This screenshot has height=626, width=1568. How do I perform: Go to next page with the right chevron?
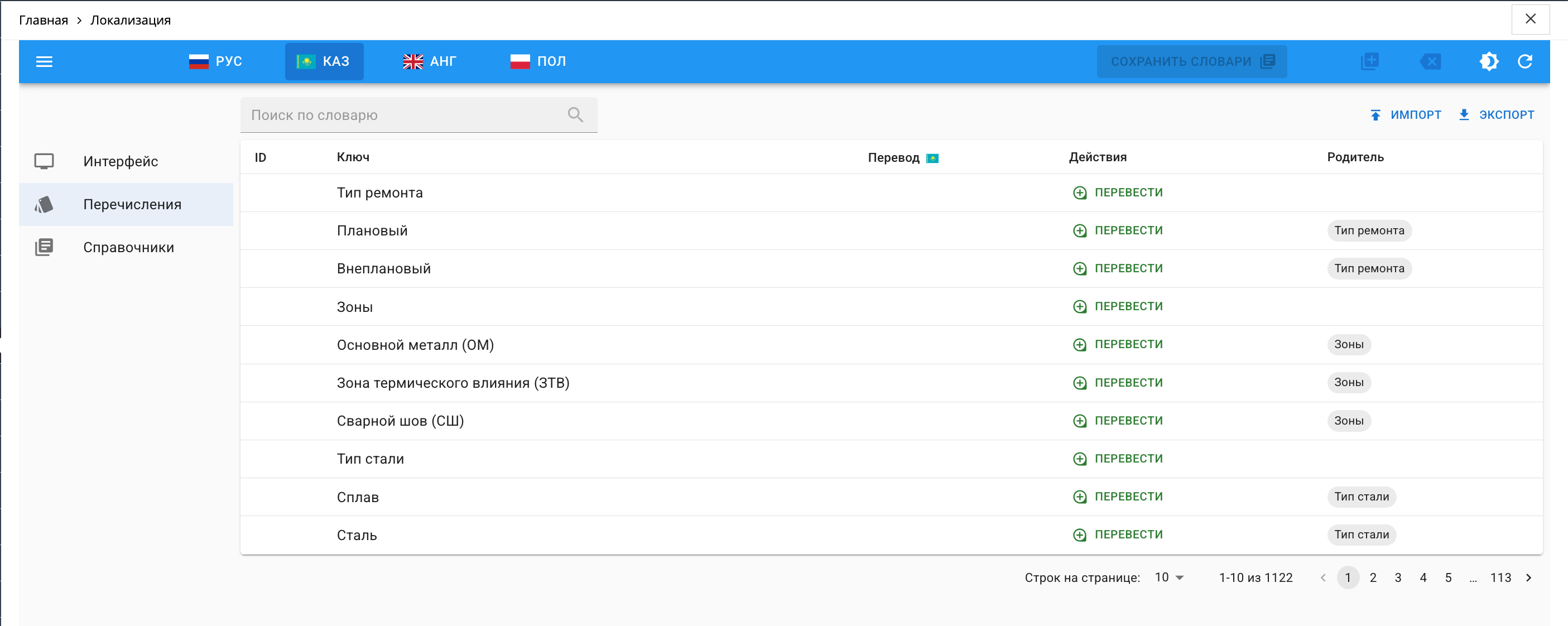tap(1529, 577)
